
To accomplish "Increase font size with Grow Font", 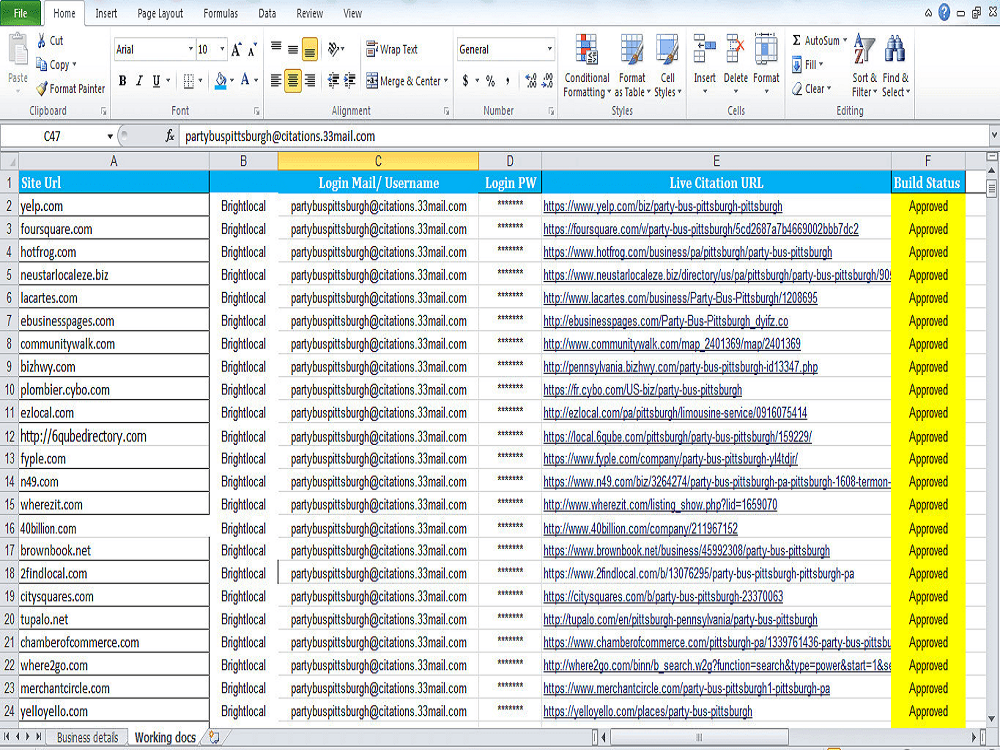I will click(237, 49).
